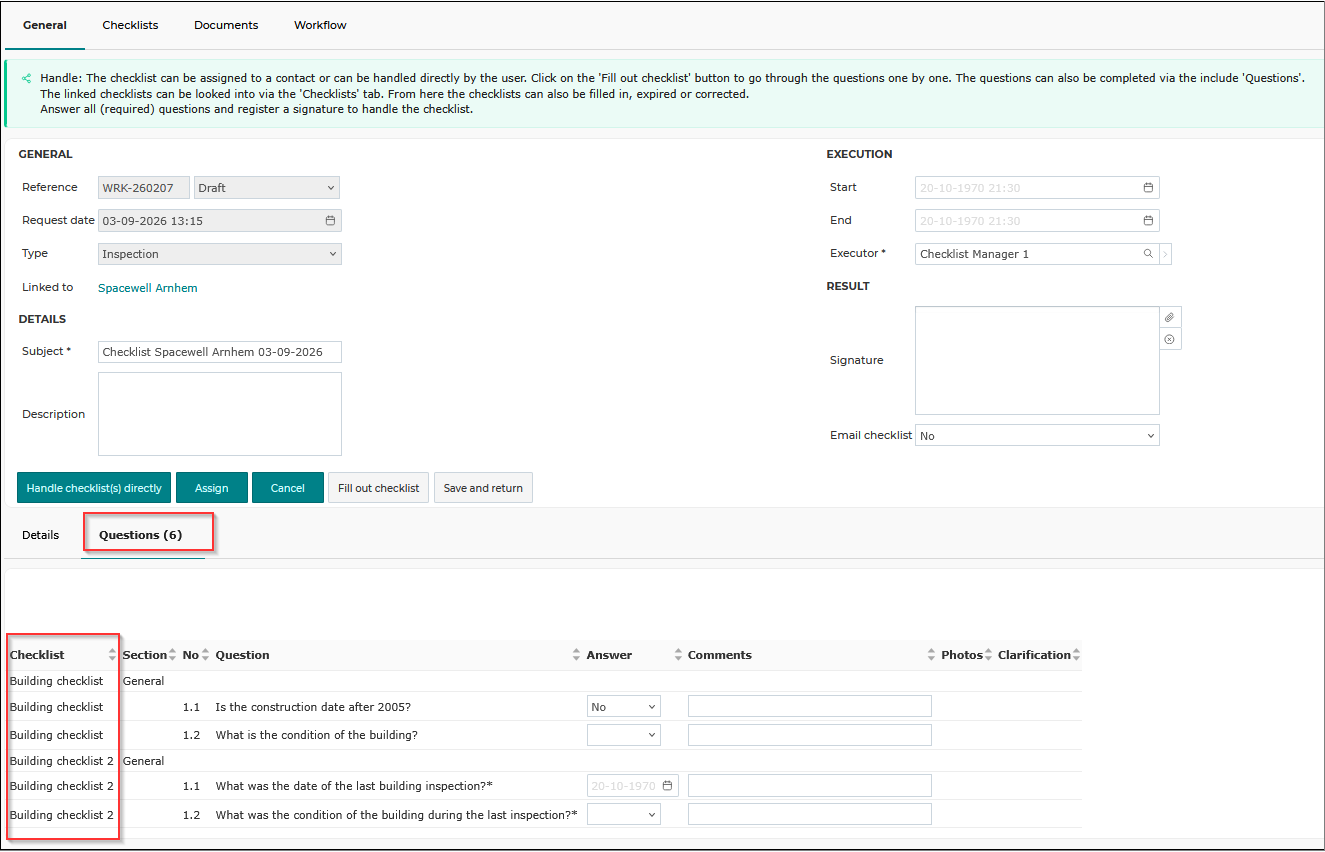Click into the Subject input field
Image resolution: width=1325 pixels, height=852 pixels.
pos(220,352)
